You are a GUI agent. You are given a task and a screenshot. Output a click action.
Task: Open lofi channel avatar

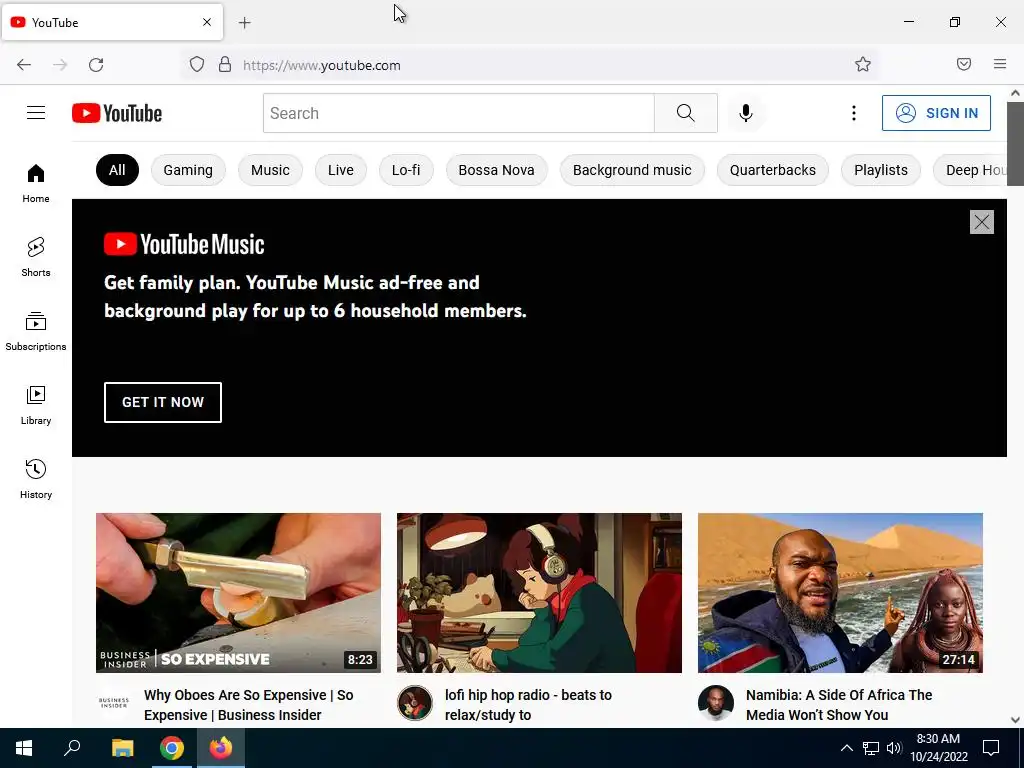(415, 703)
